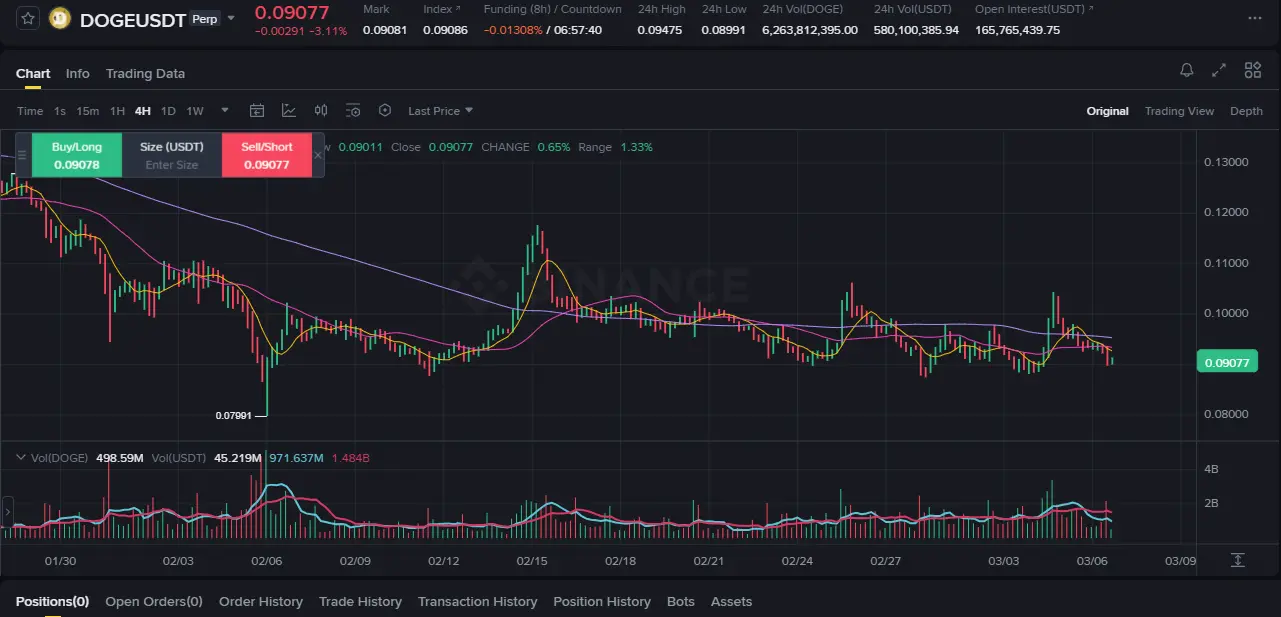Viewport: 1281px width, 617px height.
Task: Click Buy/Long at 0.09078
Action: tap(77, 155)
